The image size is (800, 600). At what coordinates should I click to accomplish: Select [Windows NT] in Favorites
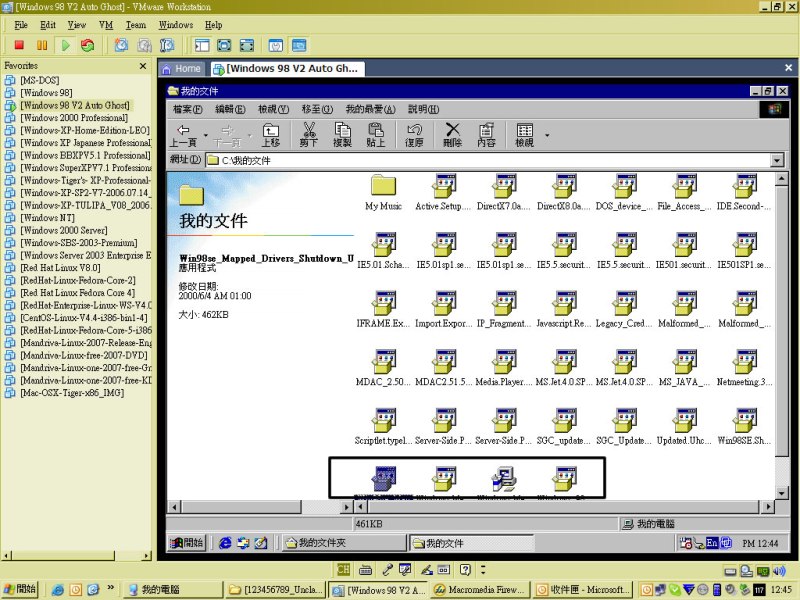(47, 218)
